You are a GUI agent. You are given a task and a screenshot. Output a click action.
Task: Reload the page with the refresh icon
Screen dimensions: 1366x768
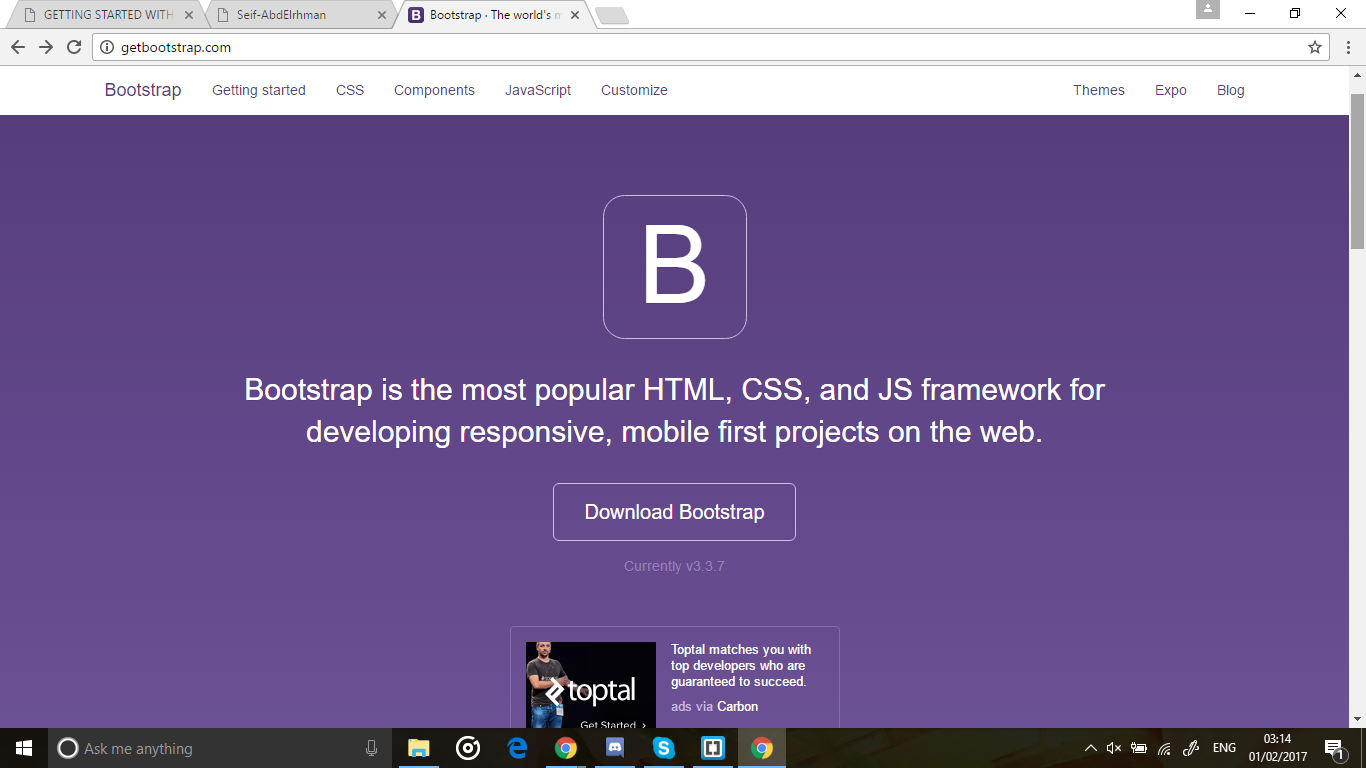tap(74, 47)
